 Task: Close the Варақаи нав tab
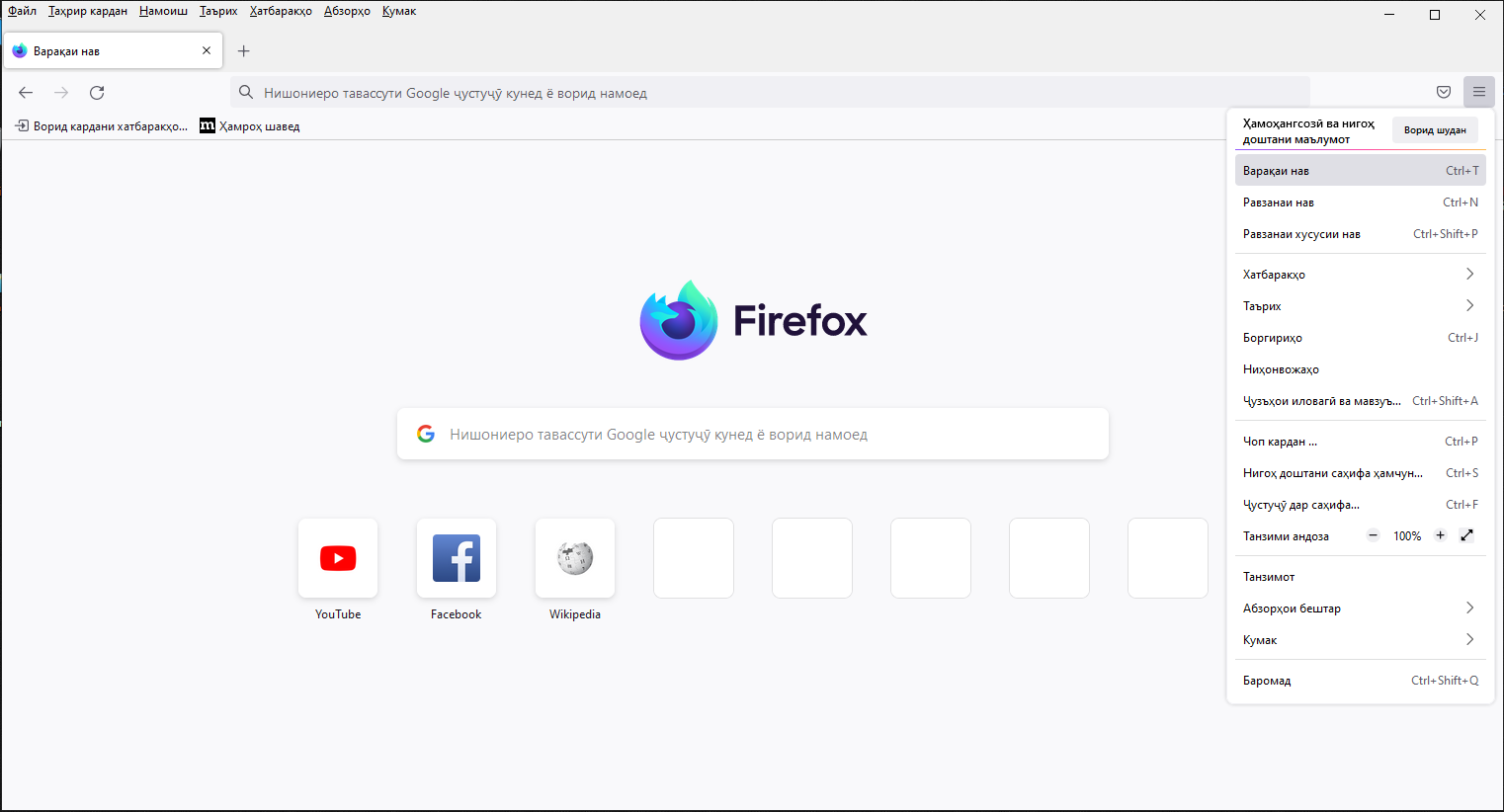click(x=207, y=50)
